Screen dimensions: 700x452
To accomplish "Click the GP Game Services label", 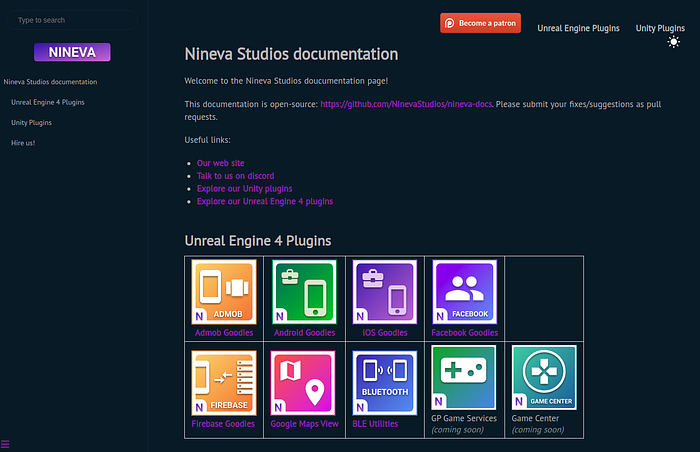I will coord(464,419).
